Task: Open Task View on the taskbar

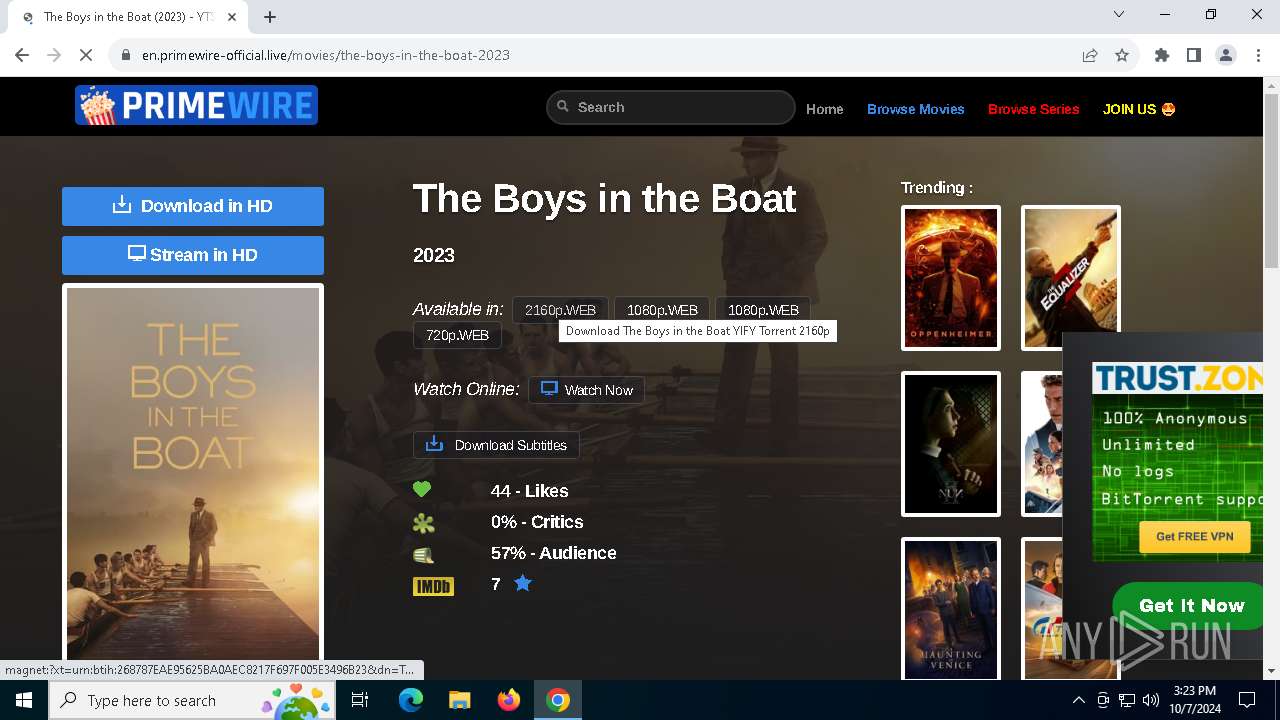Action: 361,700
